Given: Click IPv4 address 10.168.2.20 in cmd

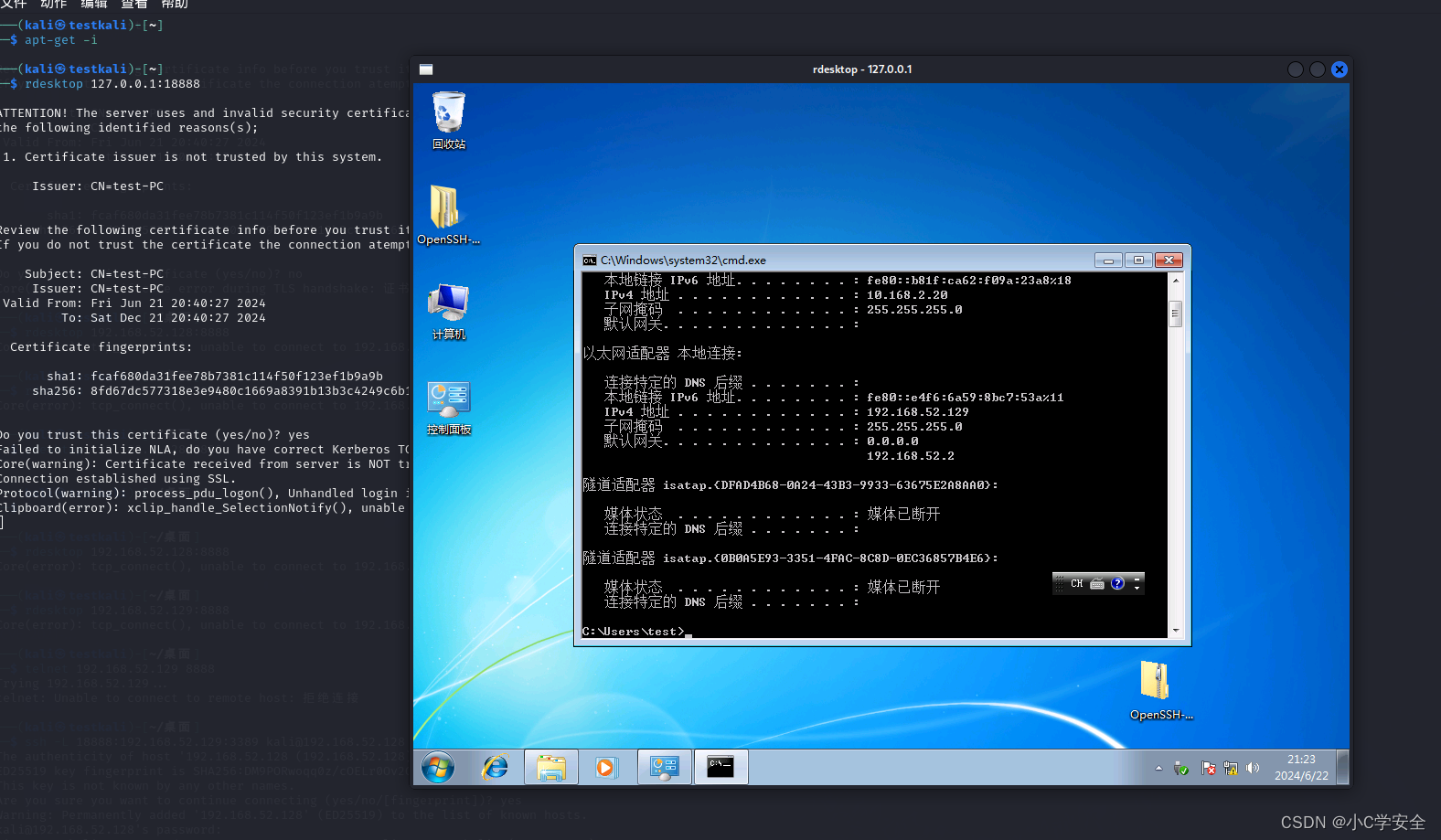Looking at the screenshot, I should click(907, 295).
